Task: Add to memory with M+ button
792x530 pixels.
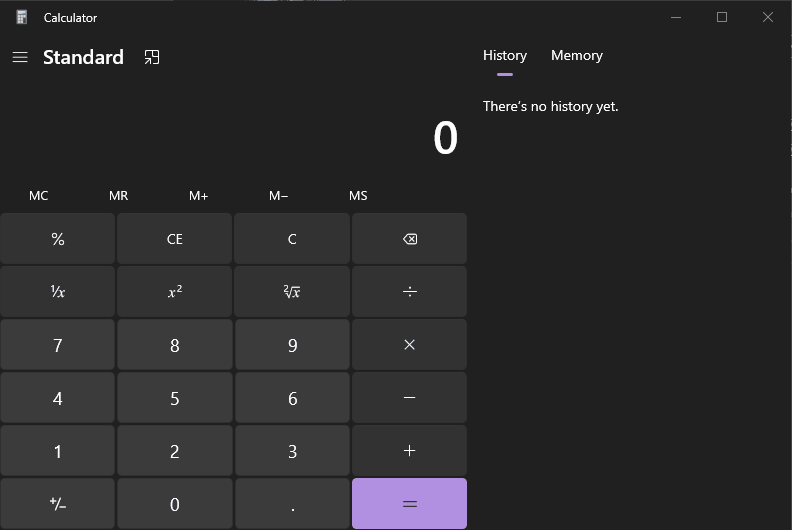Action: point(199,196)
